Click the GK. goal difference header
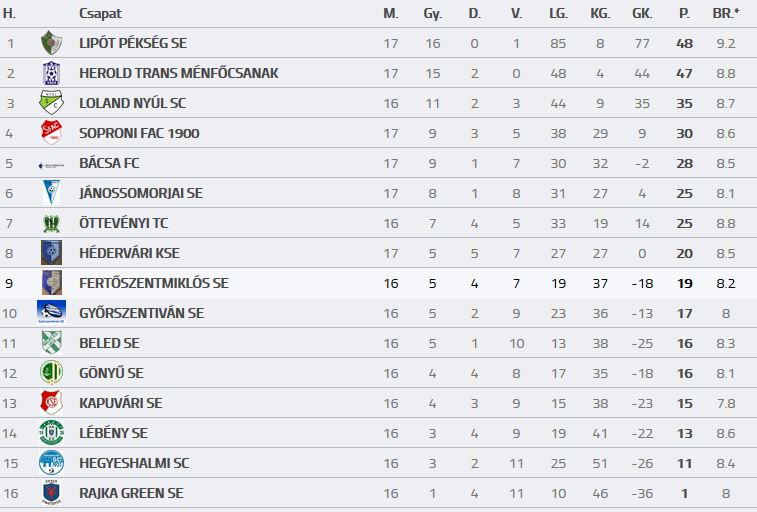757x512 pixels. click(x=642, y=13)
